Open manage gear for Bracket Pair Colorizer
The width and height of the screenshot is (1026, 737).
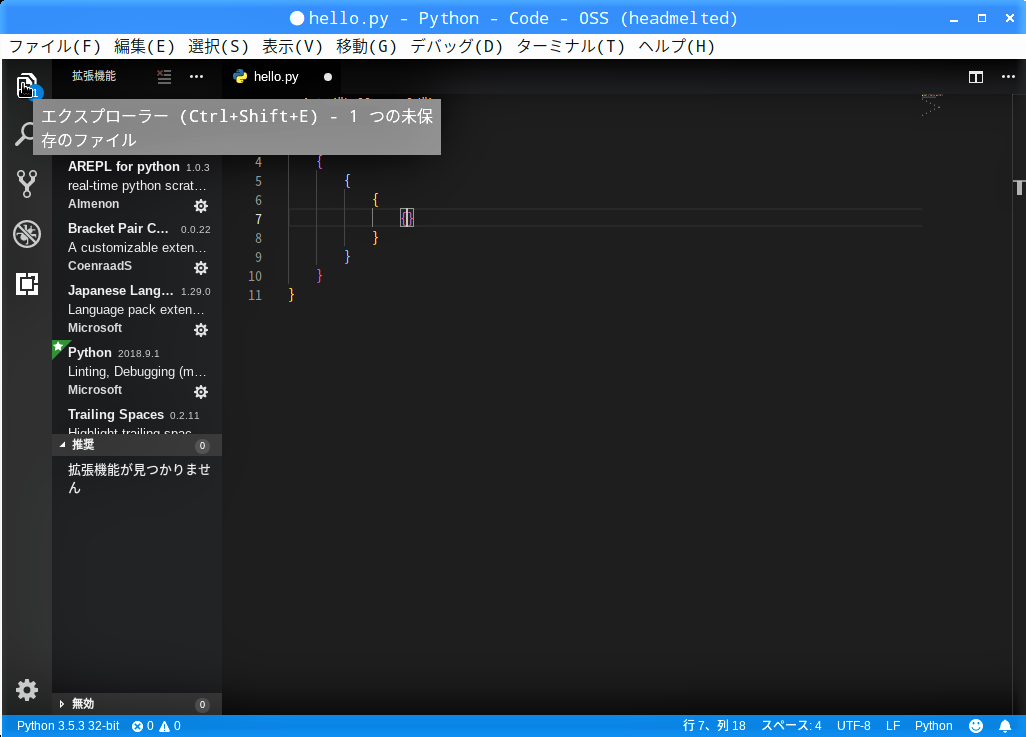pos(201,268)
